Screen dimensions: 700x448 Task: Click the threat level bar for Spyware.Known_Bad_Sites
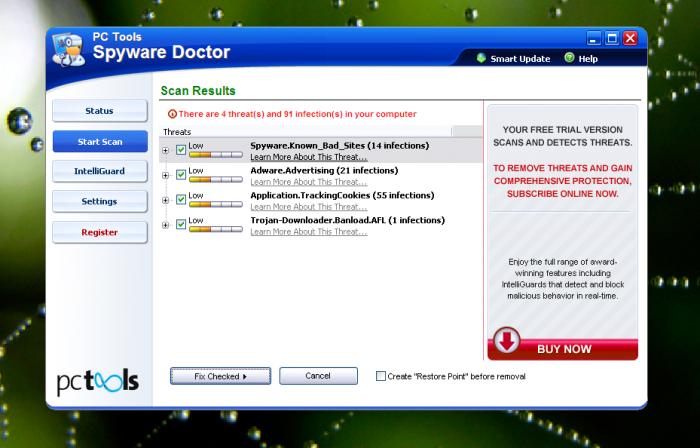pos(216,155)
